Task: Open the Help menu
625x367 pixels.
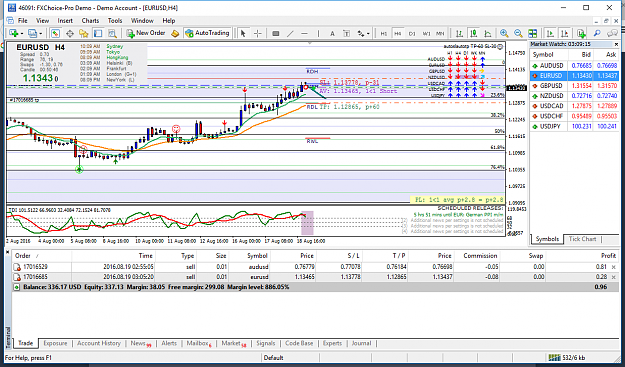Action: [169, 21]
